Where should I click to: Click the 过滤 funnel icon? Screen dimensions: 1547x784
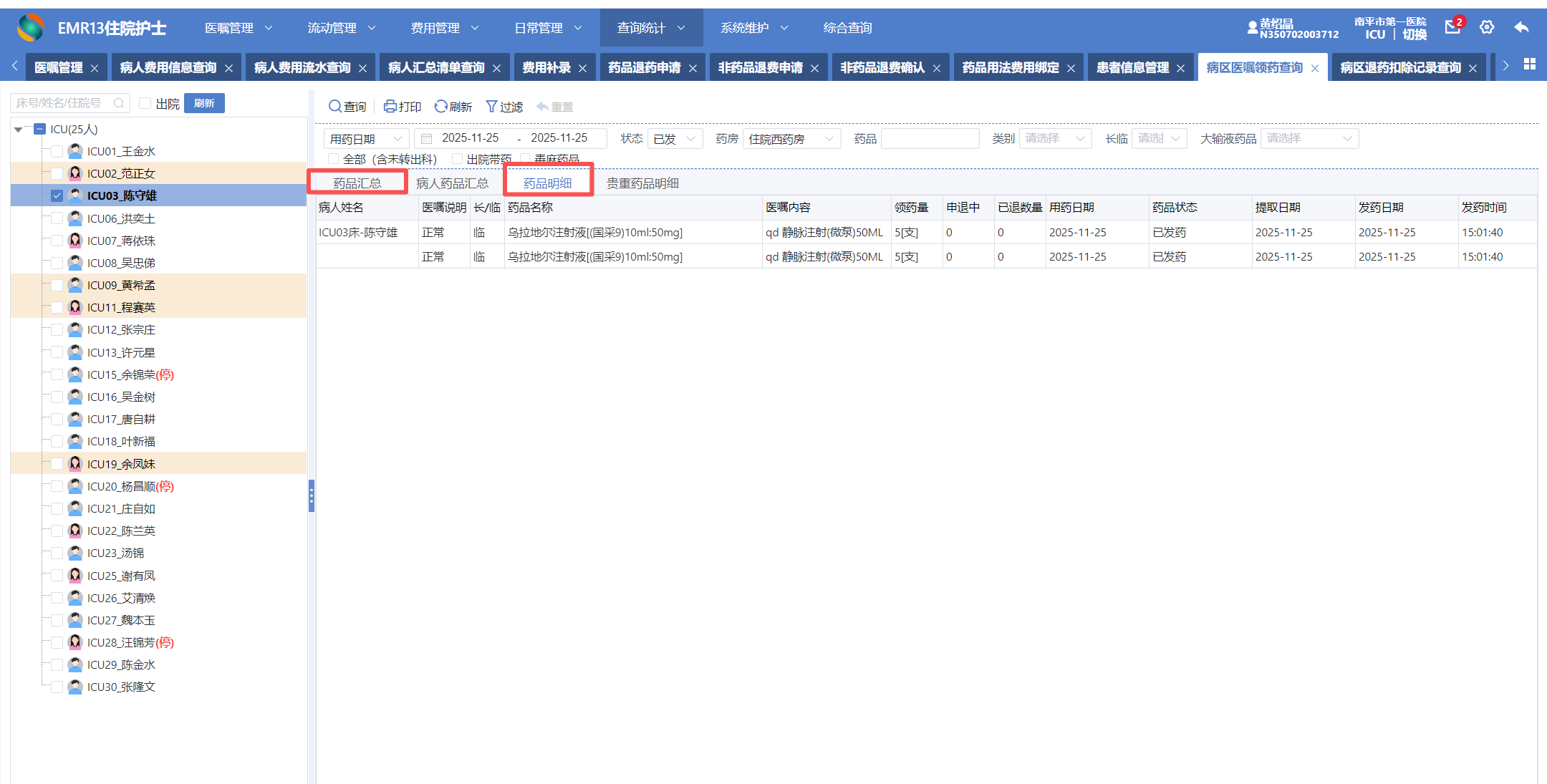tap(491, 106)
